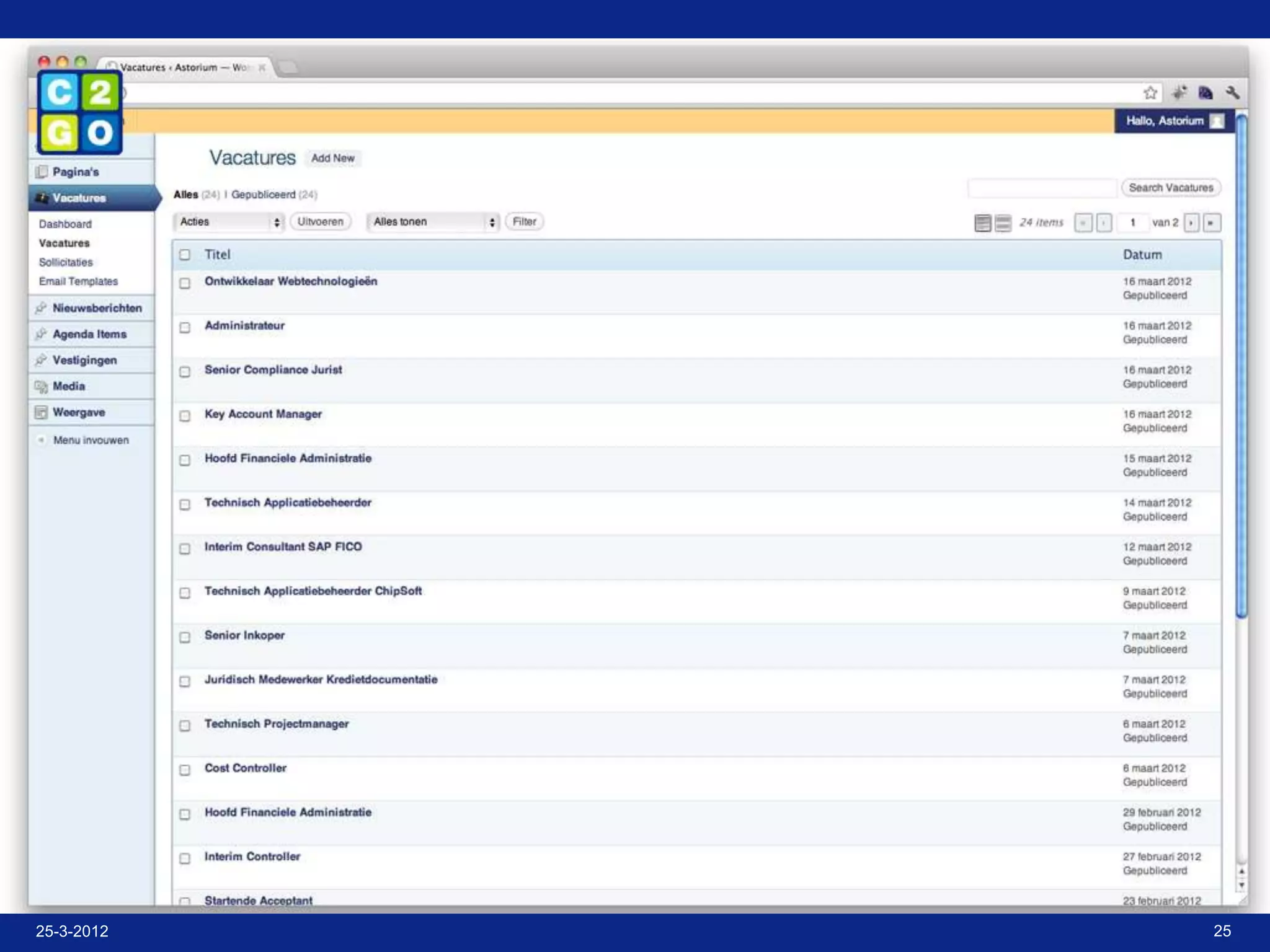The width and height of the screenshot is (1270, 952).
Task: Click the Weergave sidebar icon
Action: tap(42, 413)
